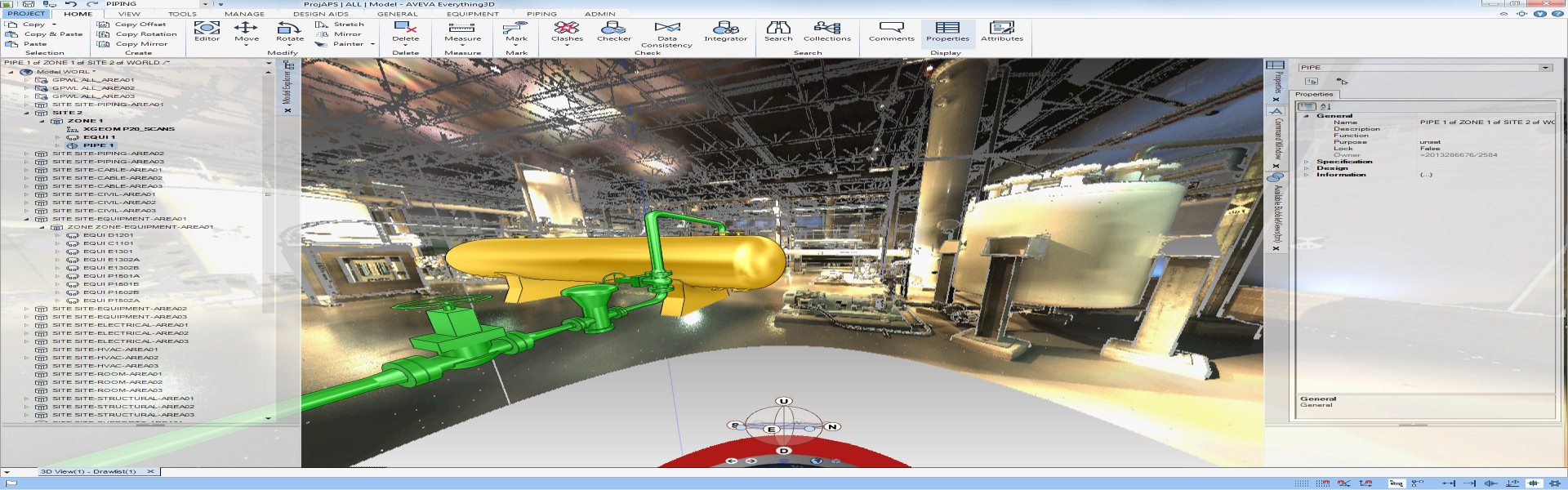1568x490 pixels.
Task: Click Paste in the Selection group
Action: (26, 44)
